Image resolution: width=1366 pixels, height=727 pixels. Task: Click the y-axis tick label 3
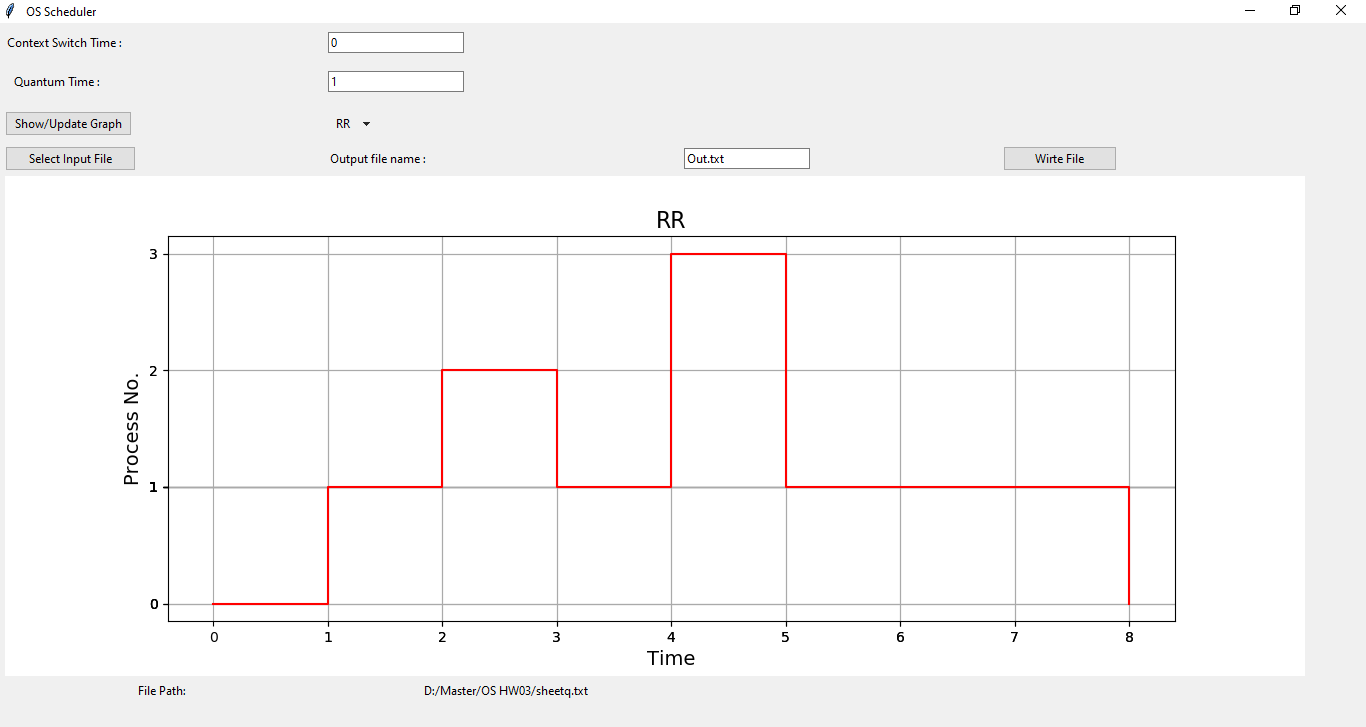point(154,254)
